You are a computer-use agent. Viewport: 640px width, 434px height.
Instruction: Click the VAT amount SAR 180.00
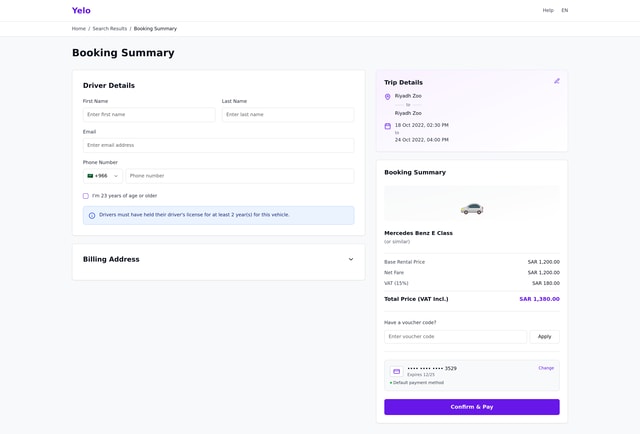546,283
